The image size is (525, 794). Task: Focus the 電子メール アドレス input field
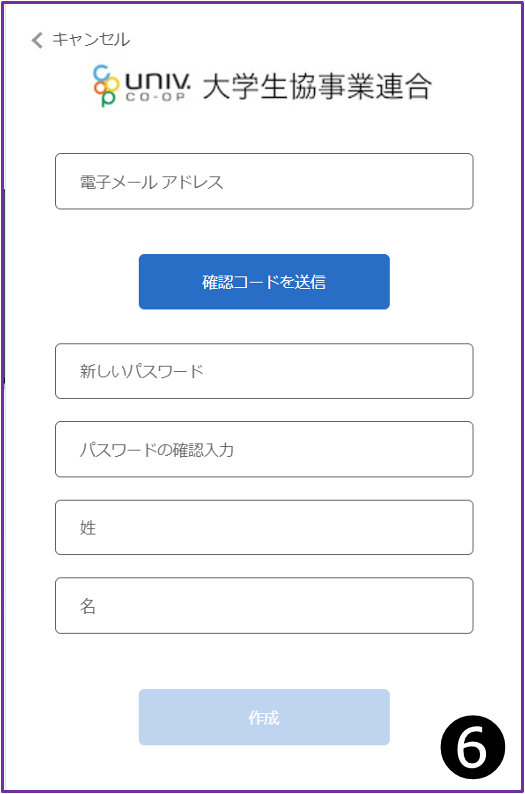click(264, 181)
